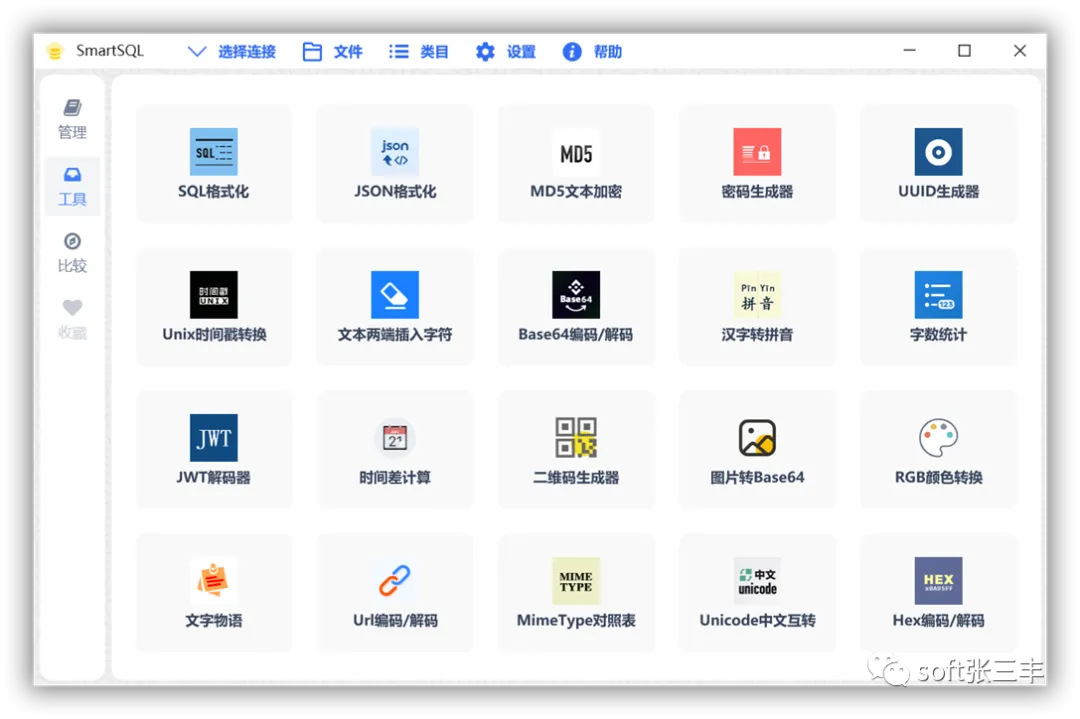Screen dimensions: 1080x719
Task: Click the SQL格式化 label text
Action: 214,191
